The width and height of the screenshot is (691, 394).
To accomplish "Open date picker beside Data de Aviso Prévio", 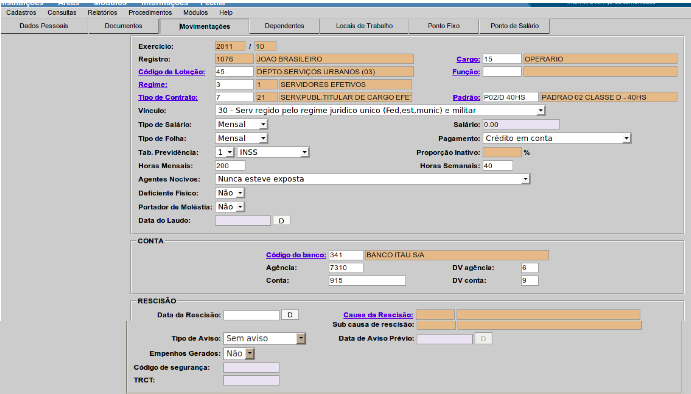I will click(x=483, y=338).
